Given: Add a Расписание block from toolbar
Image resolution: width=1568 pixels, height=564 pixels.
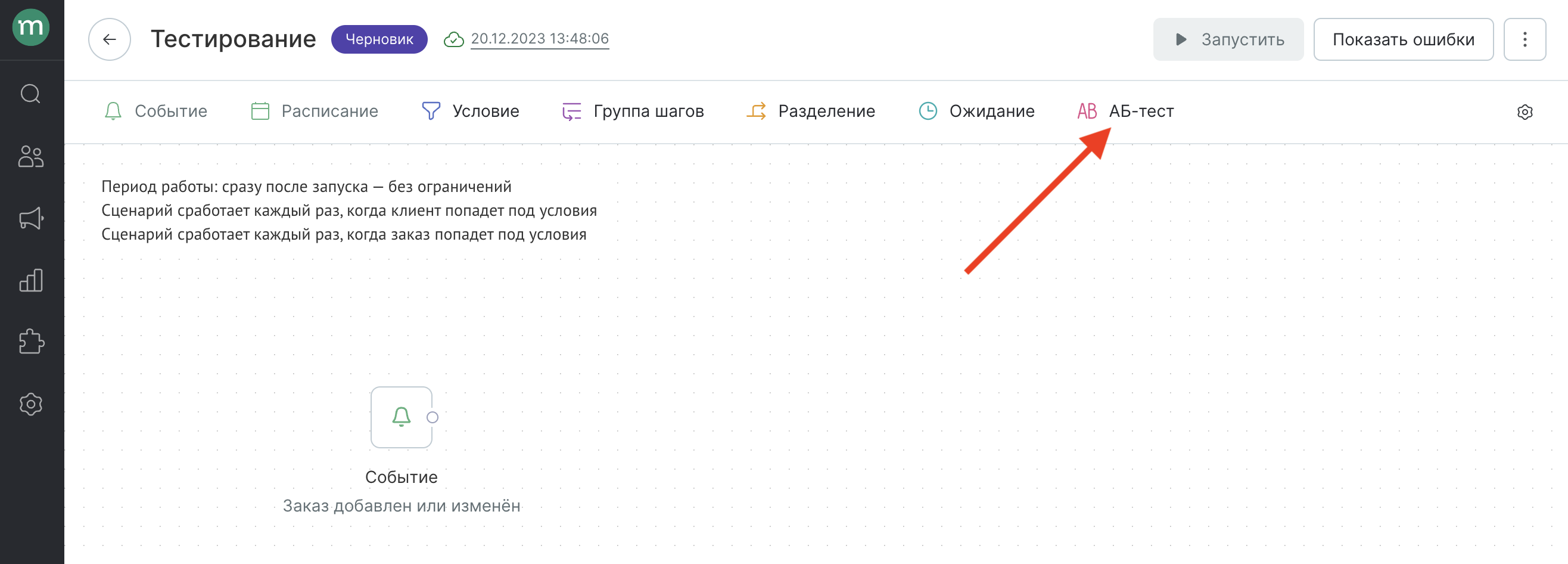Looking at the screenshot, I should point(315,111).
